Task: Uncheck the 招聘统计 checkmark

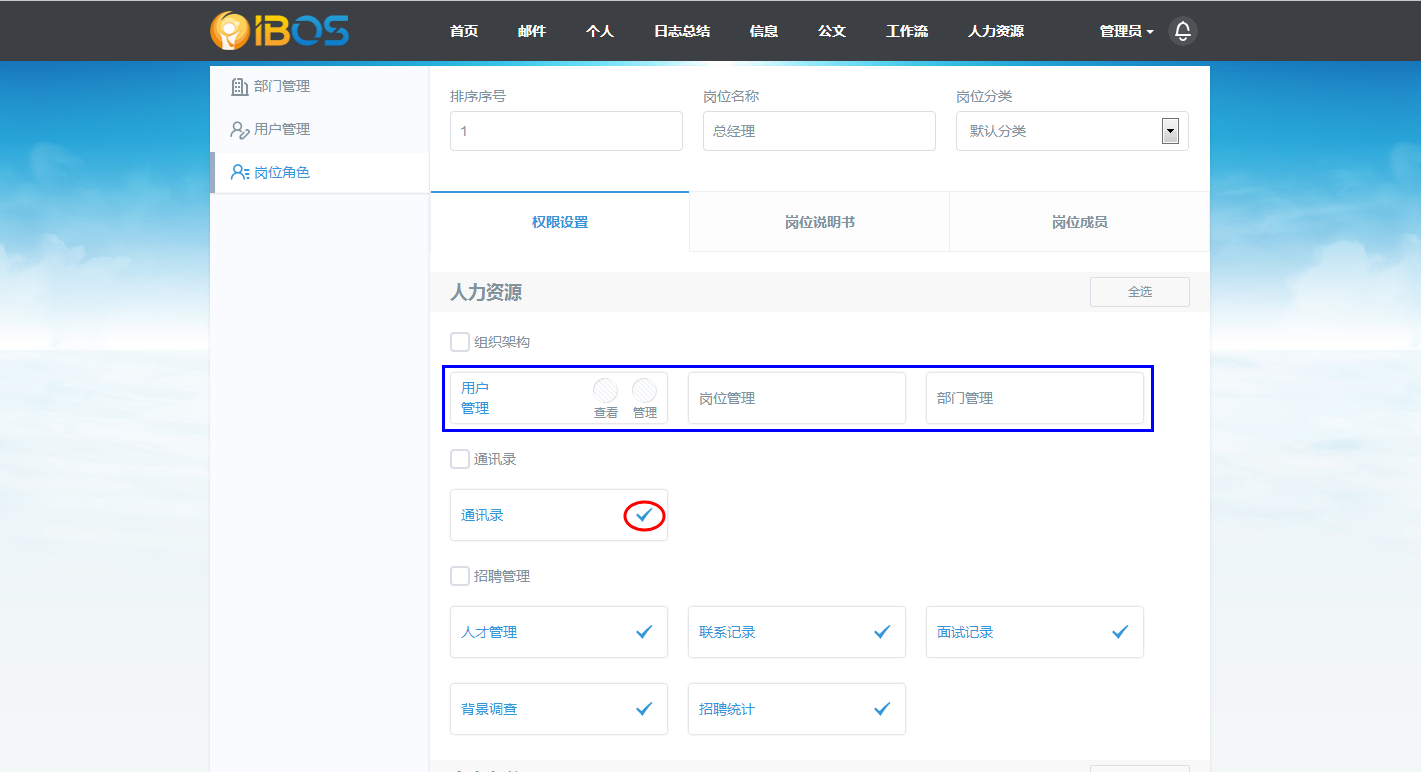Action: coord(882,709)
